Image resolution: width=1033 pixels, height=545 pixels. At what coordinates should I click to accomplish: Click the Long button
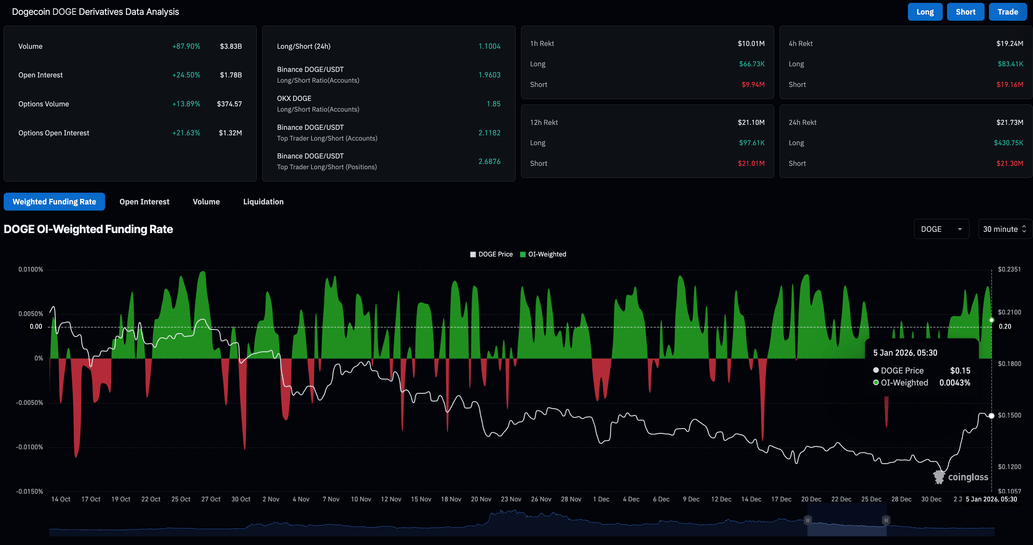tap(925, 12)
